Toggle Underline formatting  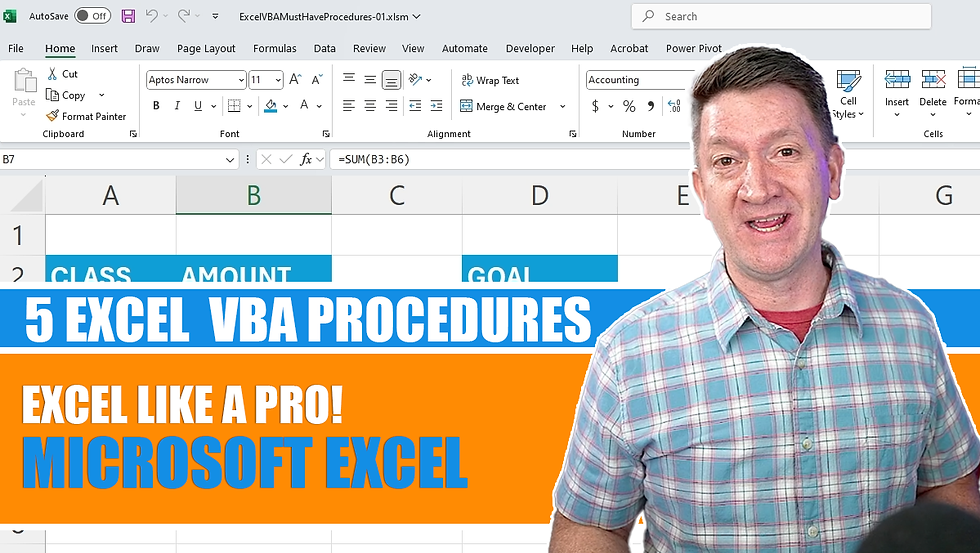point(198,106)
